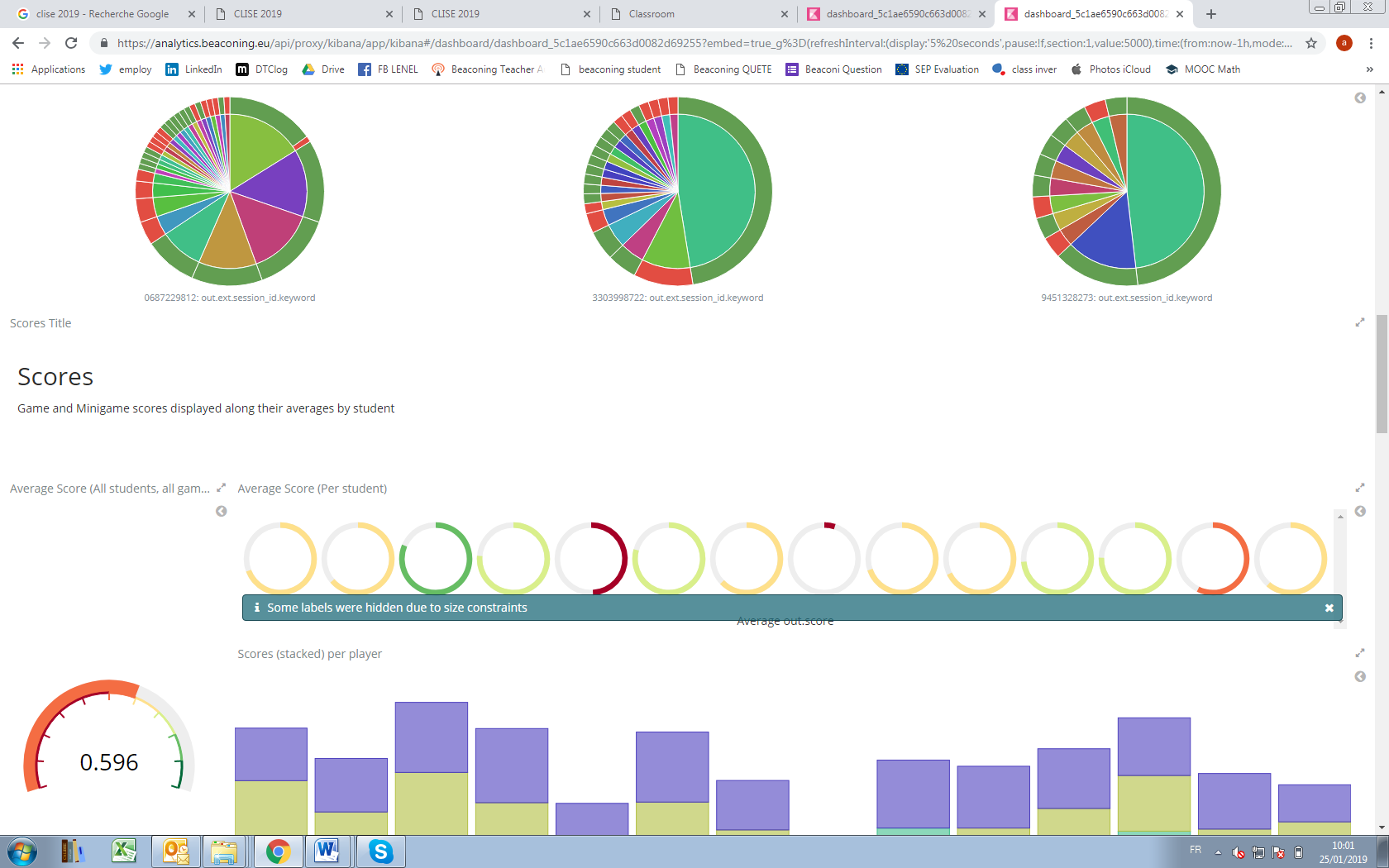Reload the page with the refresh icon

pyautogui.click(x=71, y=43)
